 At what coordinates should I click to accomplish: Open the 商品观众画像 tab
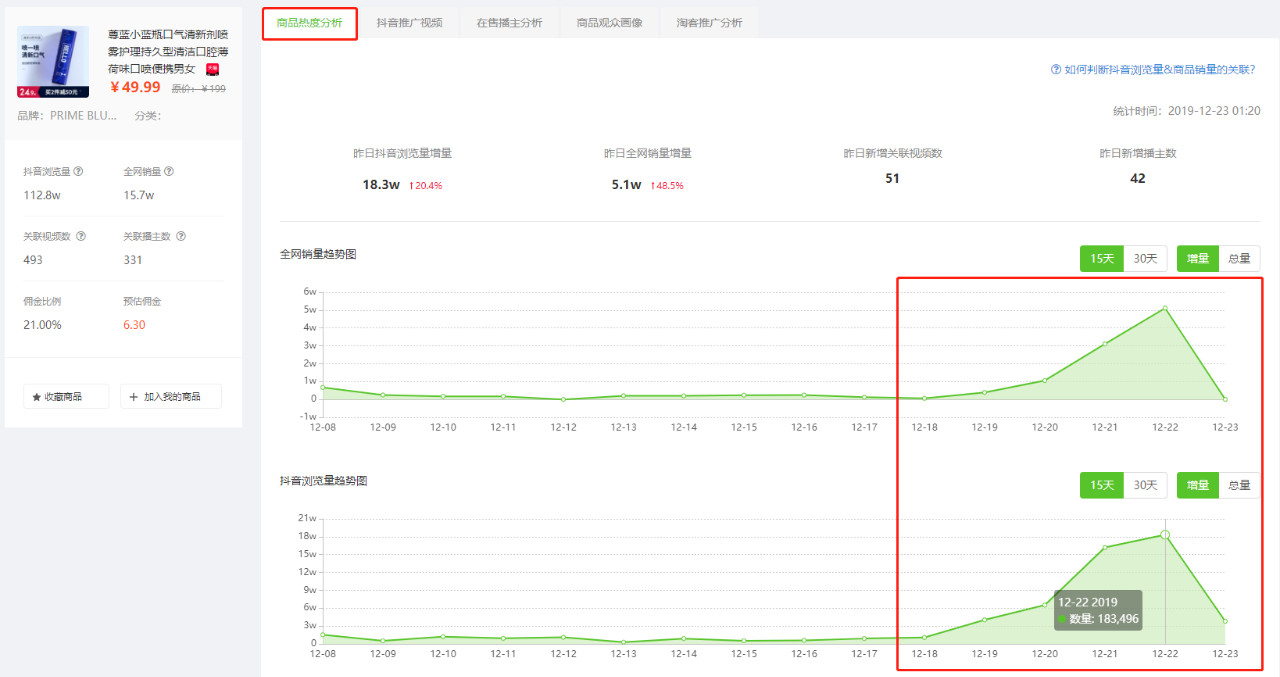pyautogui.click(x=609, y=23)
